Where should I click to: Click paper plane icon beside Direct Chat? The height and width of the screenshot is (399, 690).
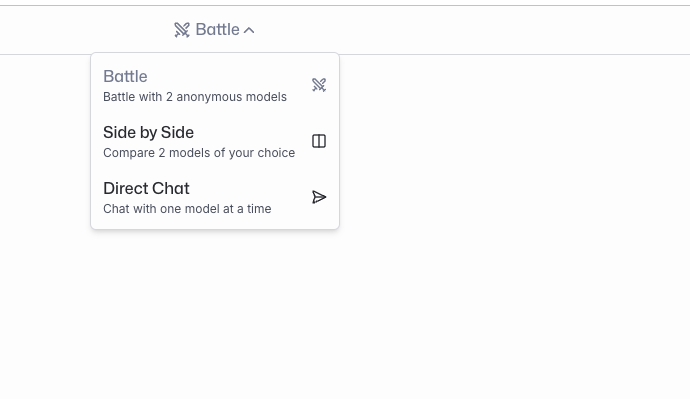click(319, 197)
